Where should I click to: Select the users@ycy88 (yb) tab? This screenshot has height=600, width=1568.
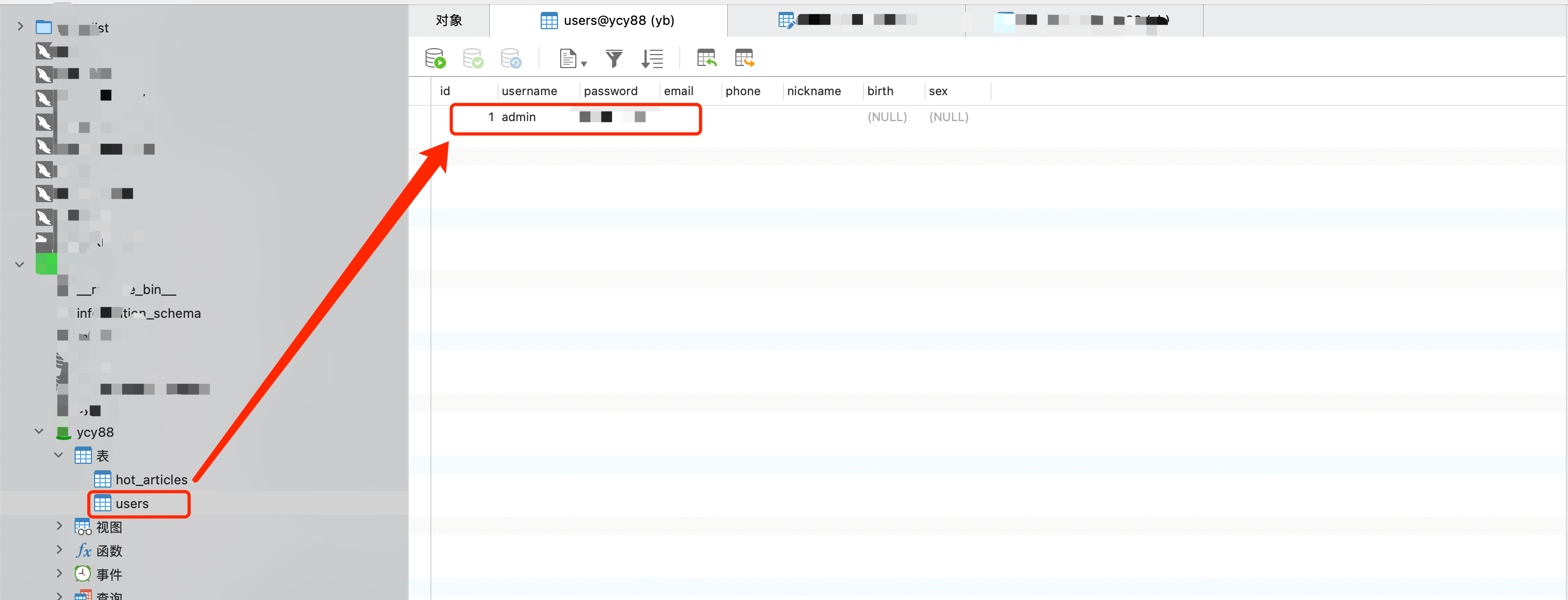click(609, 21)
